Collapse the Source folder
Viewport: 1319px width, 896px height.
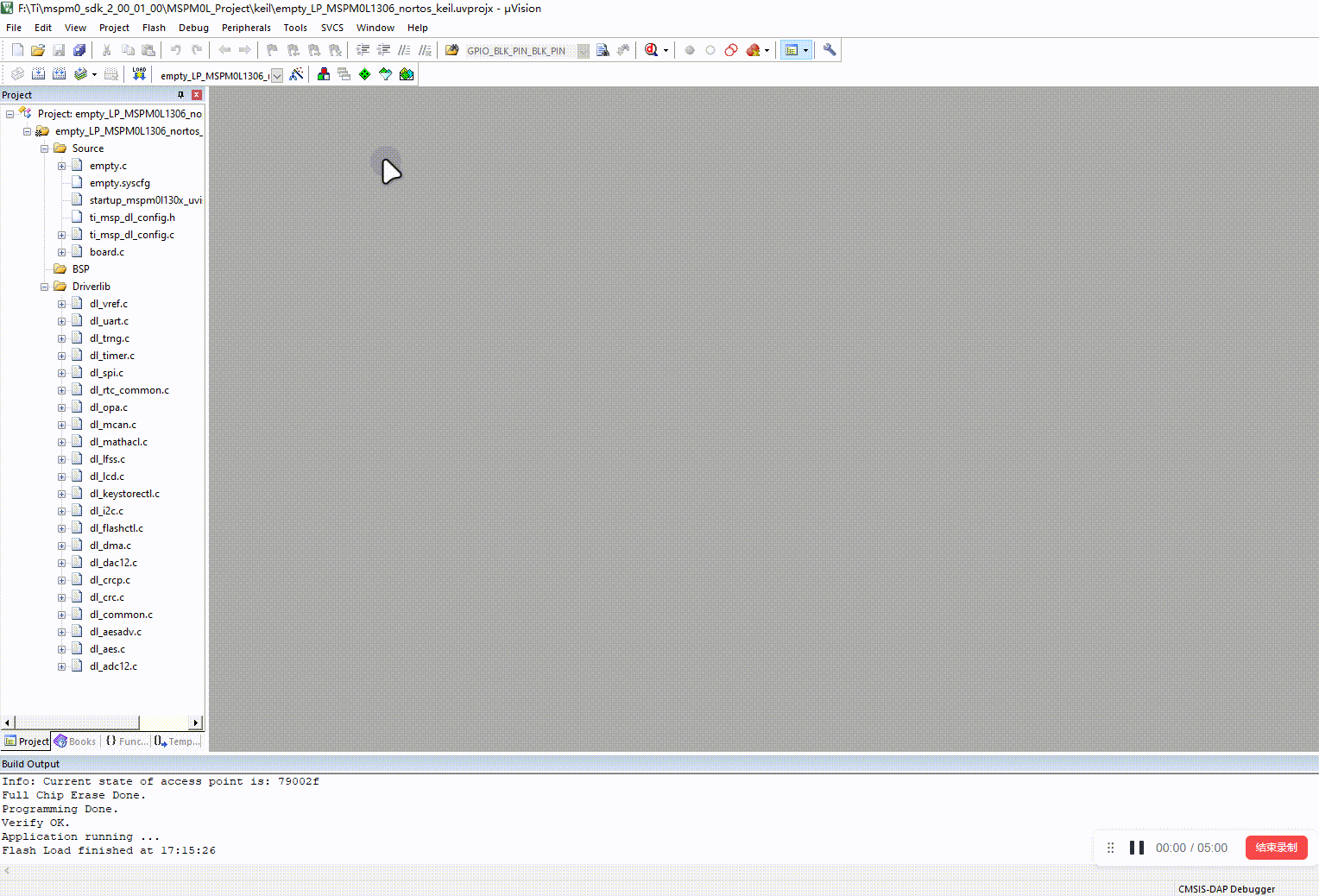(44, 148)
